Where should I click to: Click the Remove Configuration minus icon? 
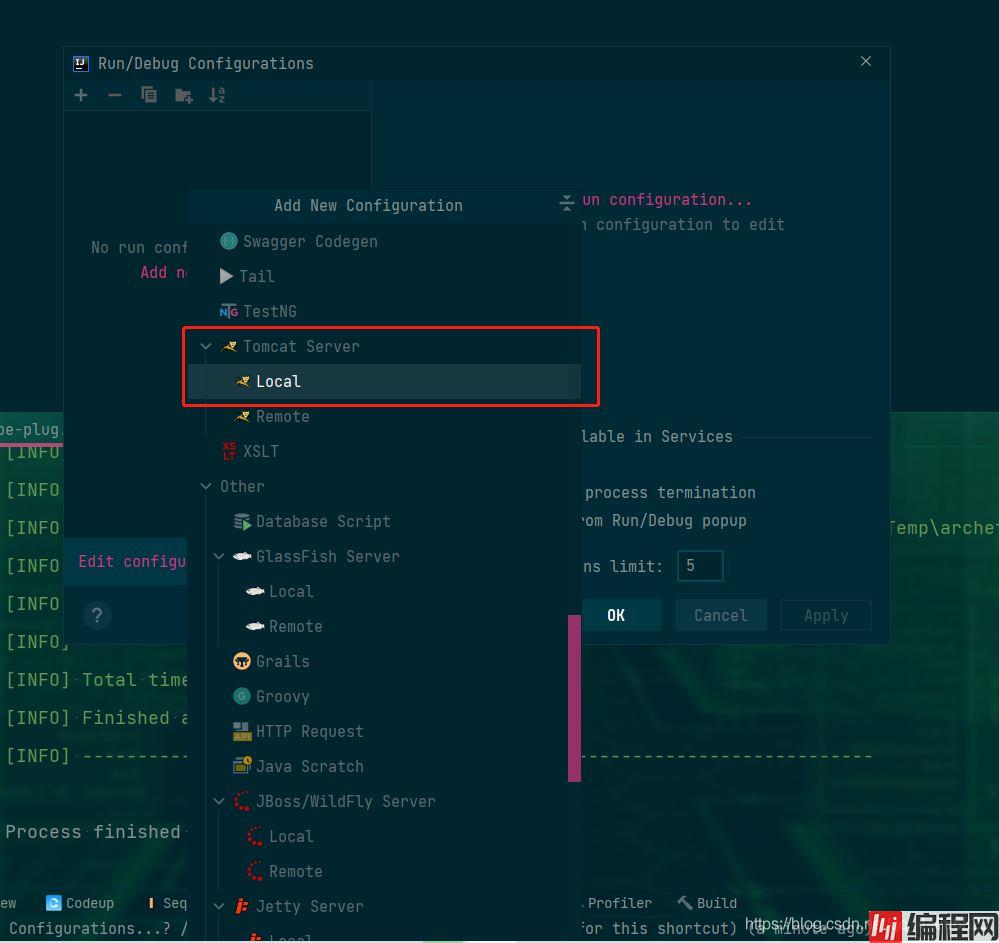(x=115, y=95)
